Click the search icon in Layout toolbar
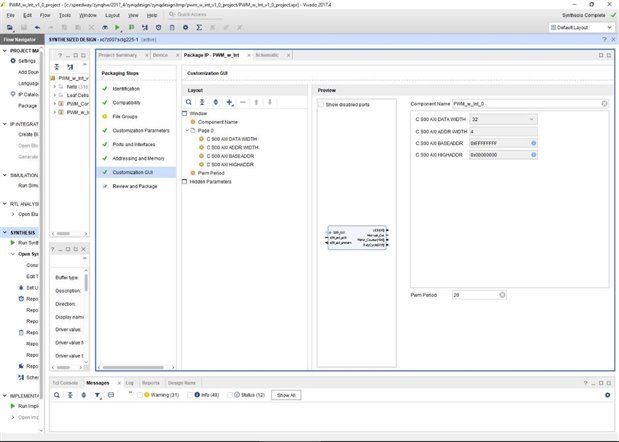 (190, 102)
